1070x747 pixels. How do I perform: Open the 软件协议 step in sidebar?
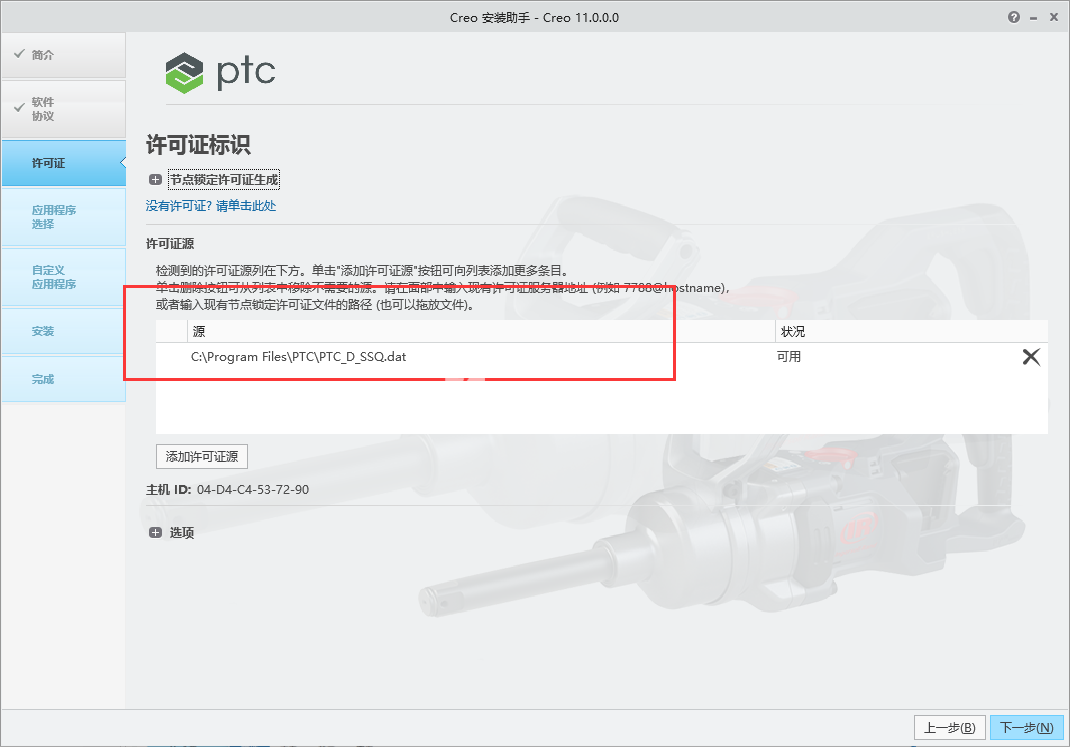click(63, 109)
